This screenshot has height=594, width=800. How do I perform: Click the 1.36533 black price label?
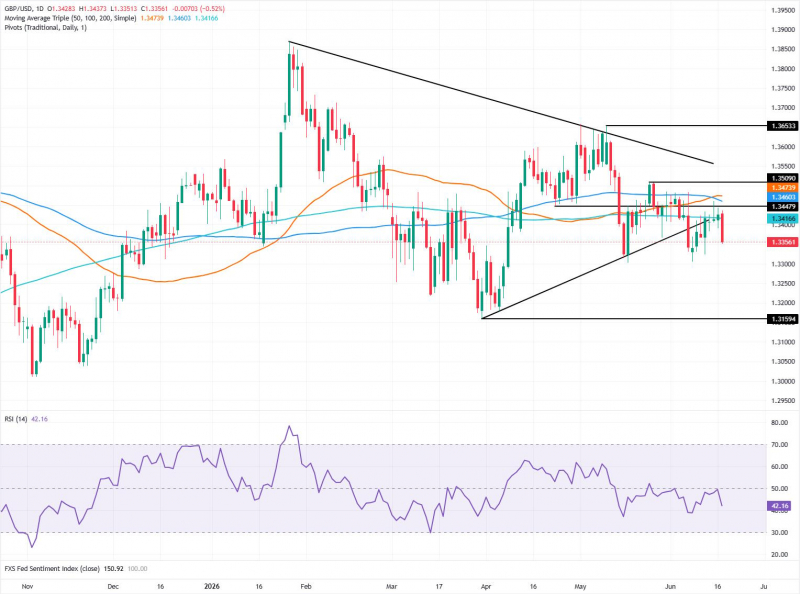point(783,126)
